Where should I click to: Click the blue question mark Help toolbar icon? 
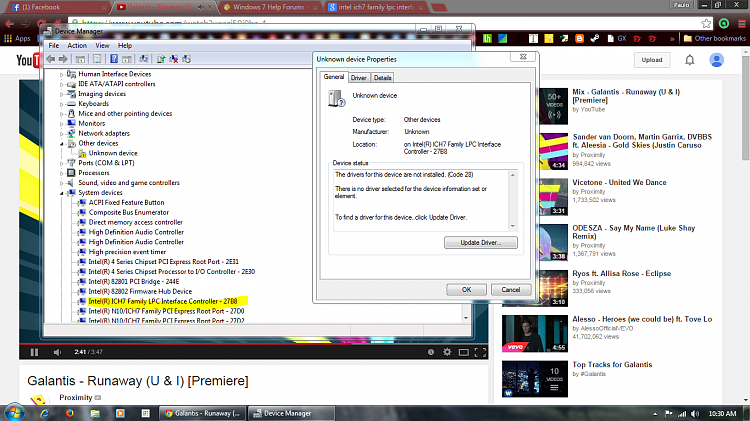coord(114,59)
